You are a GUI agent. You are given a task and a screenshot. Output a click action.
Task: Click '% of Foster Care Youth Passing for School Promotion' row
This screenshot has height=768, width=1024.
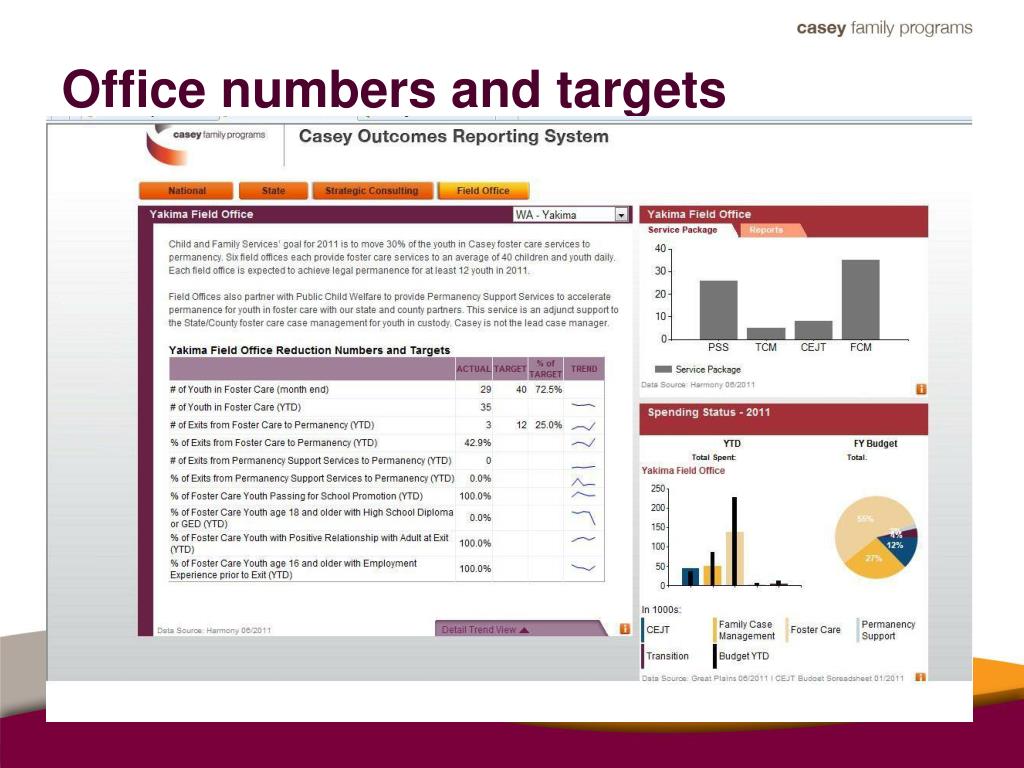pyautogui.click(x=387, y=496)
